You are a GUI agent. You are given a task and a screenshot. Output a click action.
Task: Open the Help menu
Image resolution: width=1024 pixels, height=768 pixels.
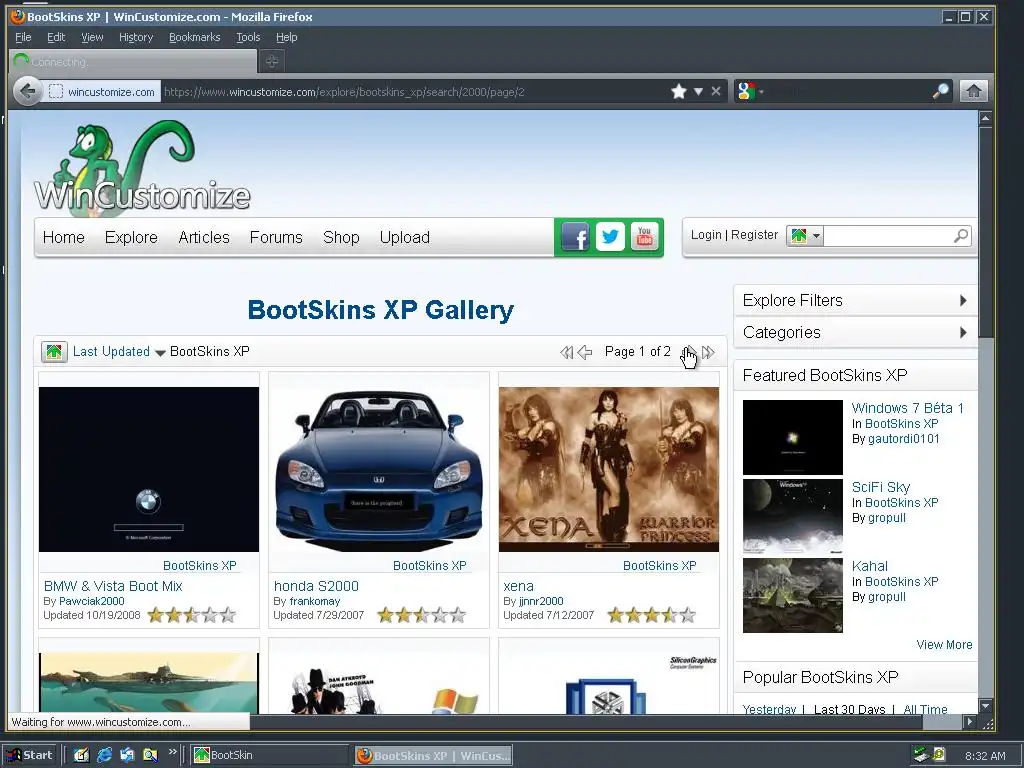click(x=287, y=37)
